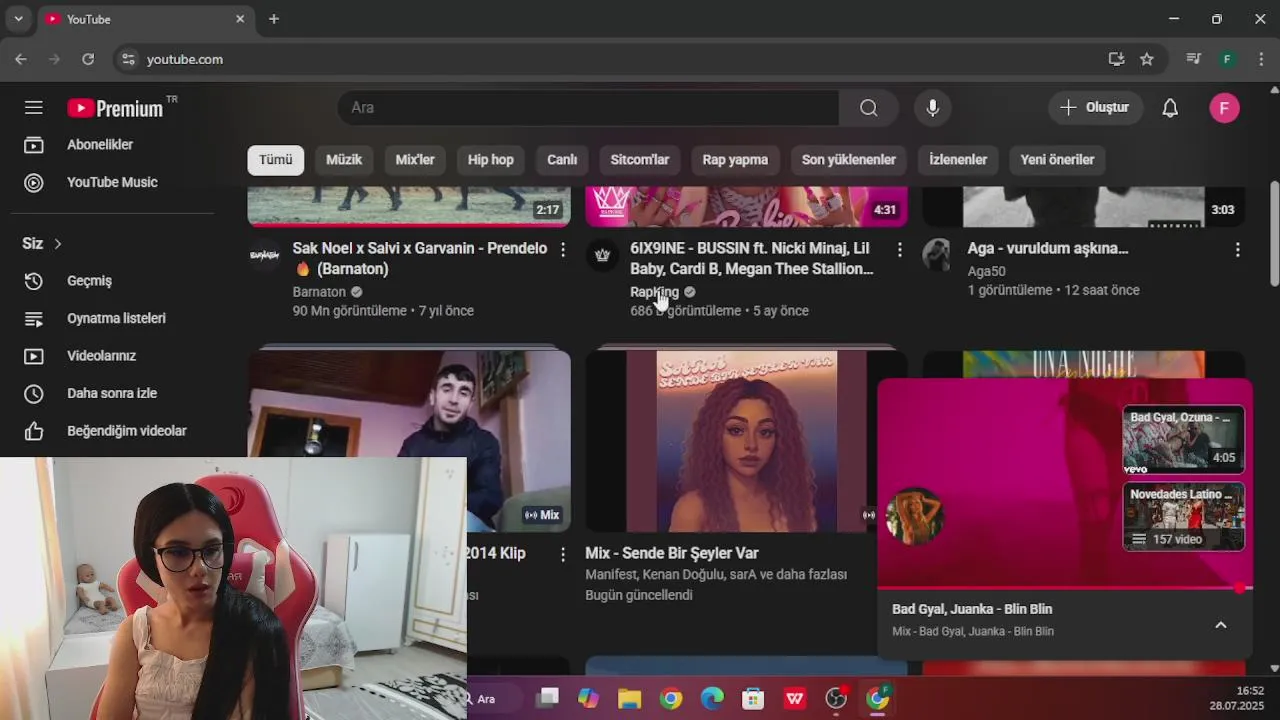Select the Son yüklenenler chip
1280x720 pixels.
tap(849, 160)
